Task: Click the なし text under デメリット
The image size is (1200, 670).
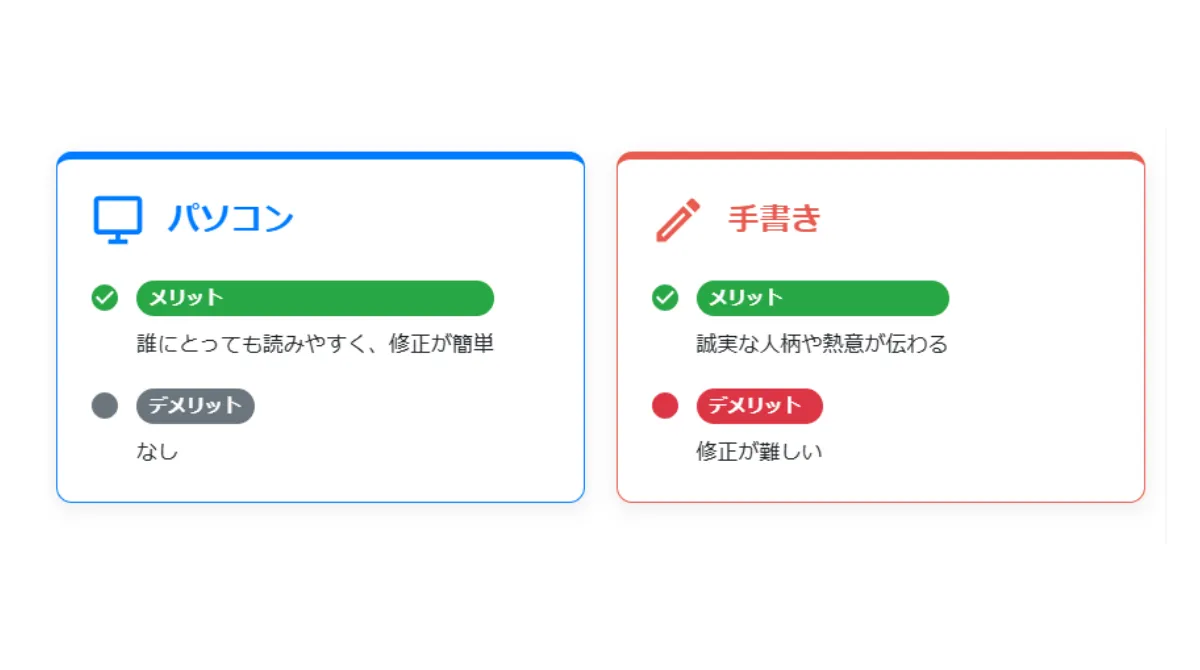Action: 157,452
